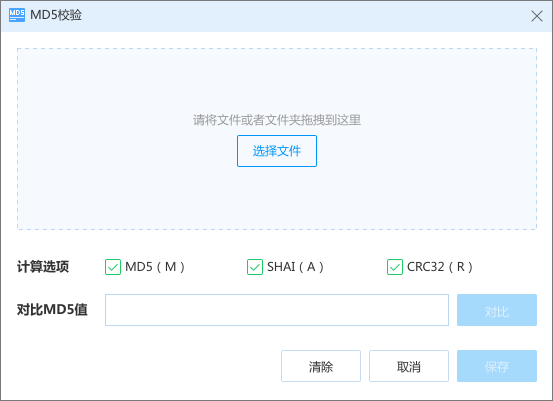Disable the CRC32 (R) checkbox

coord(395,267)
